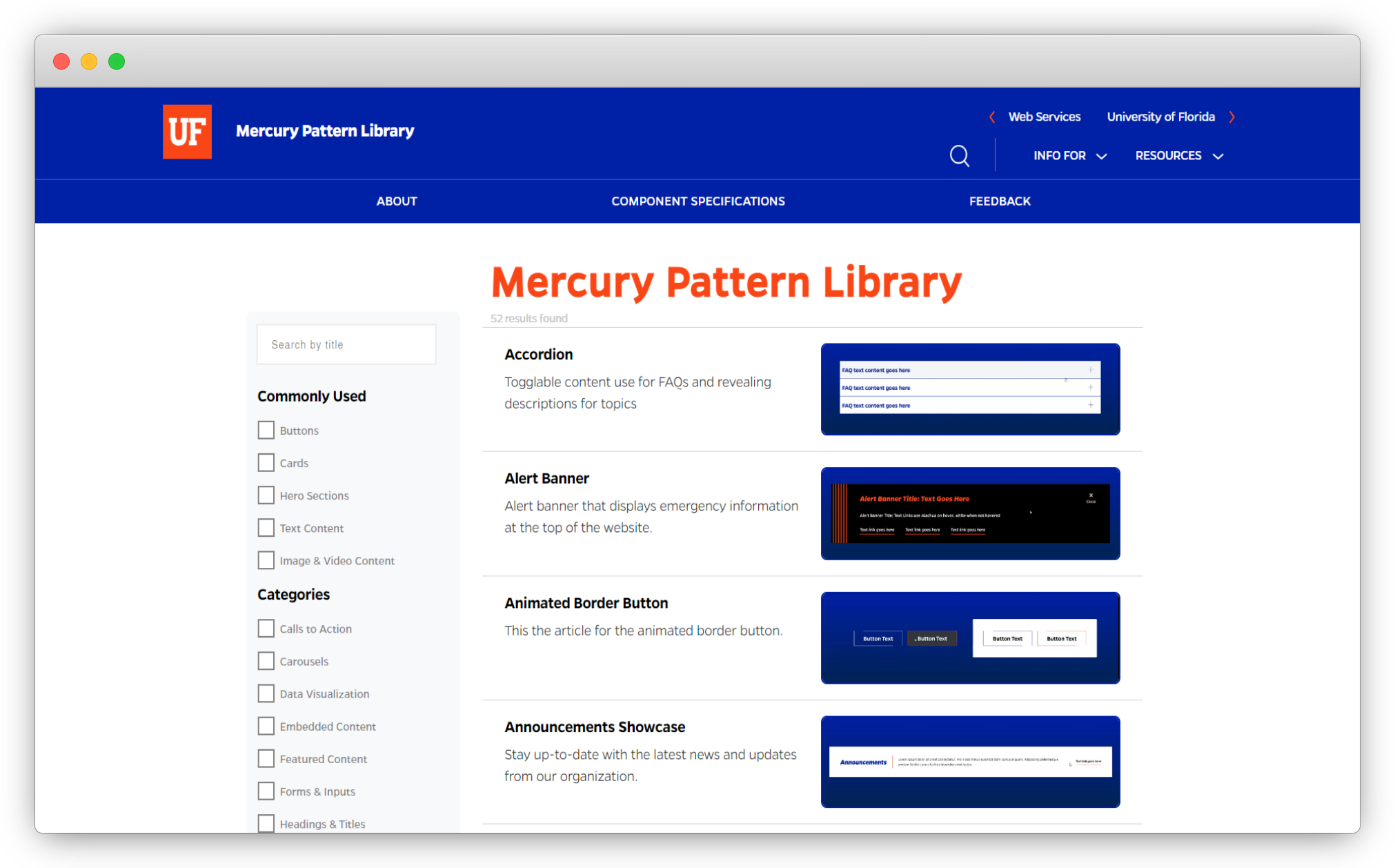Open the Alert Banner preview image

click(x=969, y=513)
